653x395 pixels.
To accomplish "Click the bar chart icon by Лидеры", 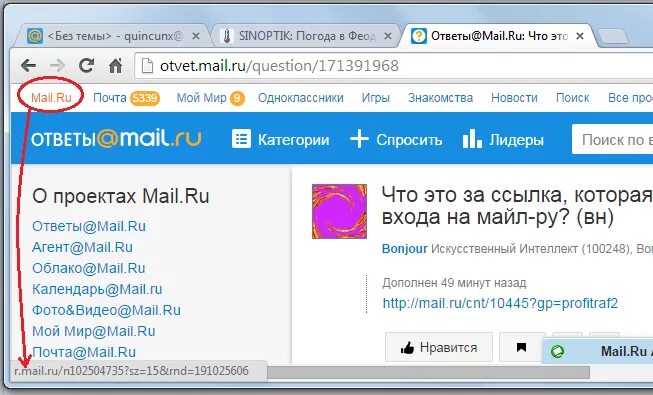I will [472, 138].
